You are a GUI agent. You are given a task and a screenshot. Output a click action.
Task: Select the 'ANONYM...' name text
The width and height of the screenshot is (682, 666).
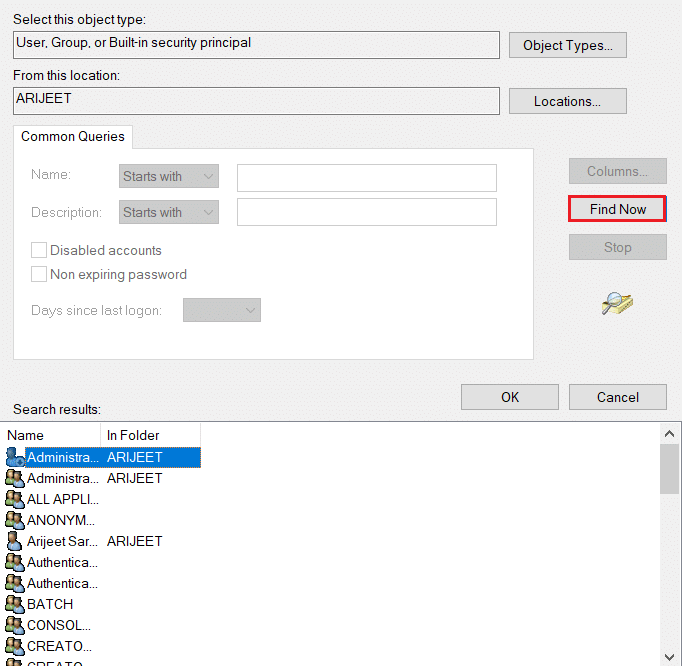tap(61, 520)
